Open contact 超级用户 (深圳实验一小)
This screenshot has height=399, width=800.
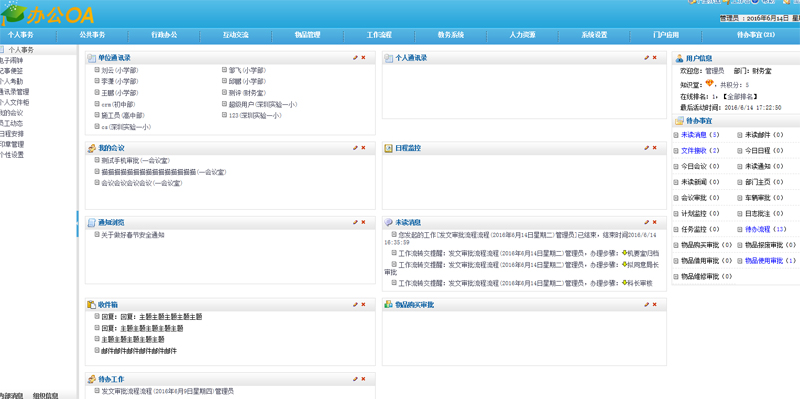coord(263,104)
